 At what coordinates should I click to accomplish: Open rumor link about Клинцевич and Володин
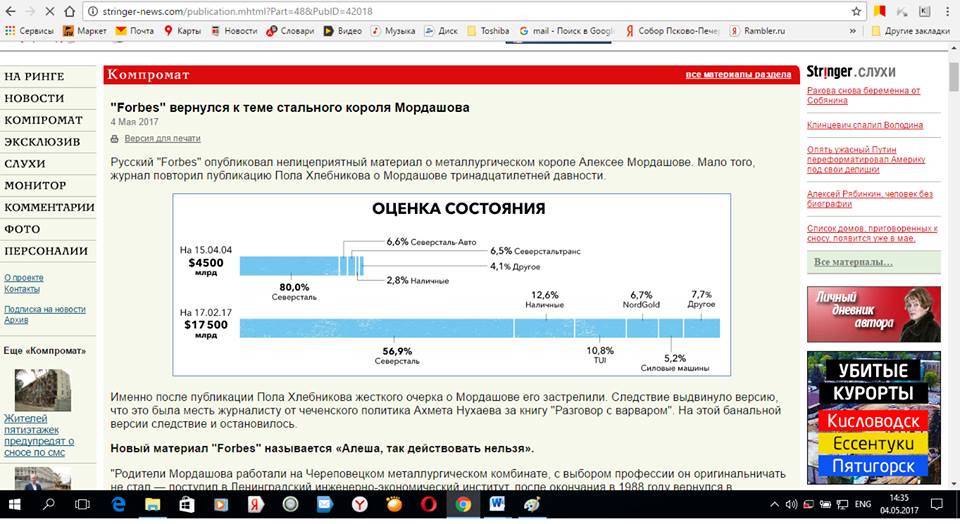(x=864, y=125)
